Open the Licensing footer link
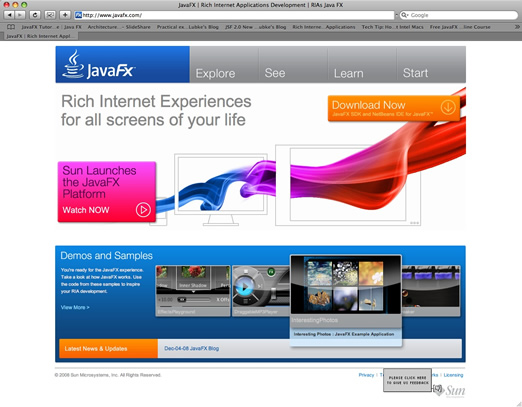Viewport: 522px width, 407px height. point(453,375)
